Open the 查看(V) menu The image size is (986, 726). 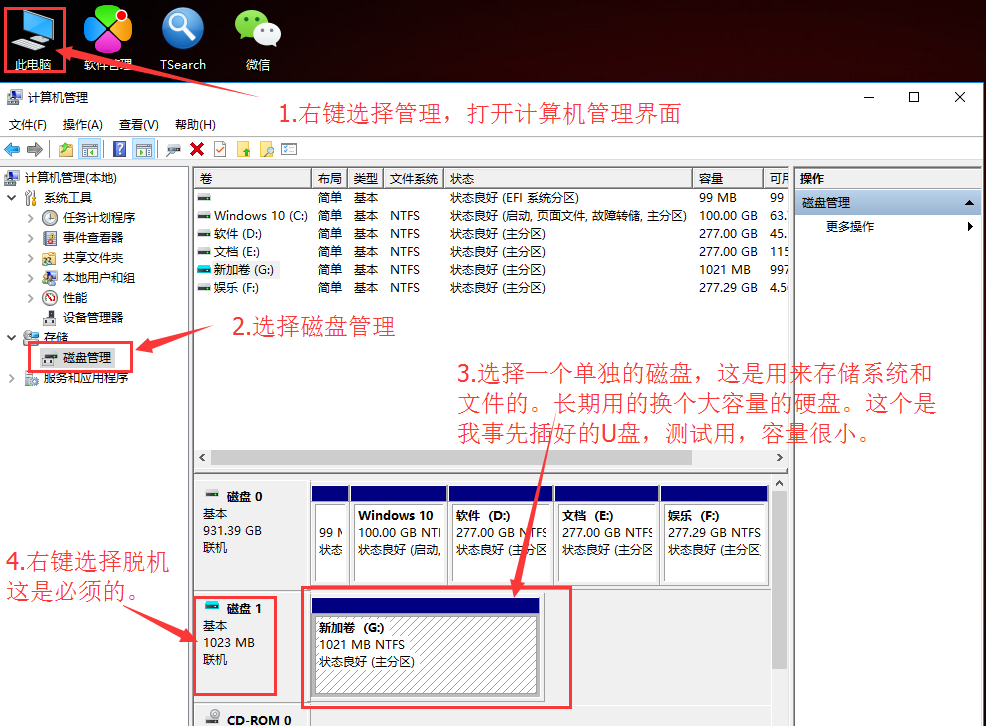pos(138,125)
